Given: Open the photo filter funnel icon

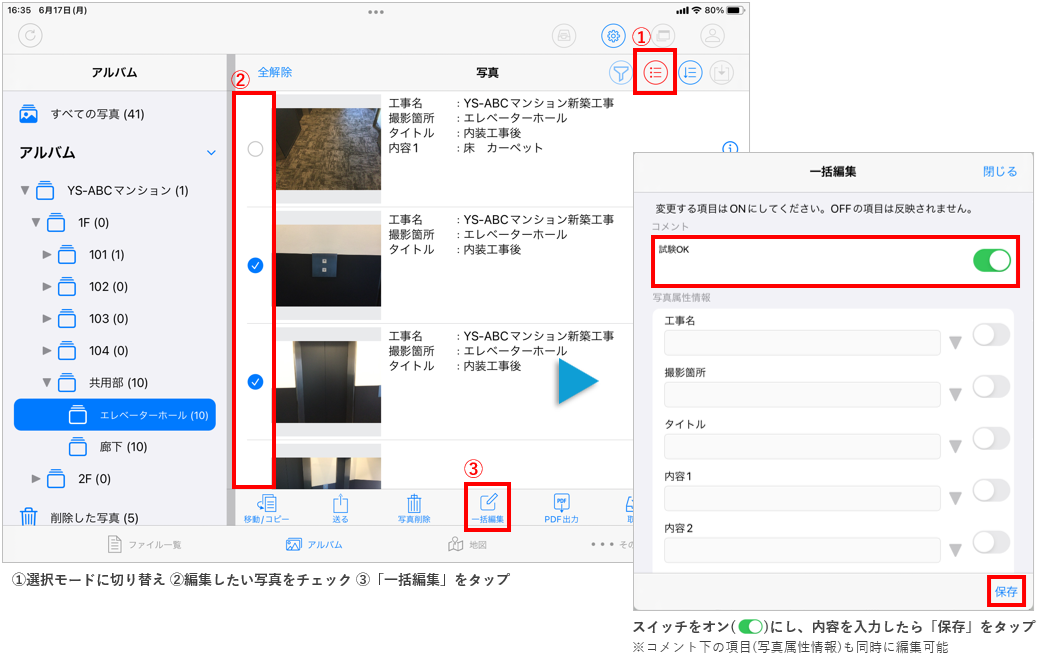Looking at the screenshot, I should (x=621, y=73).
